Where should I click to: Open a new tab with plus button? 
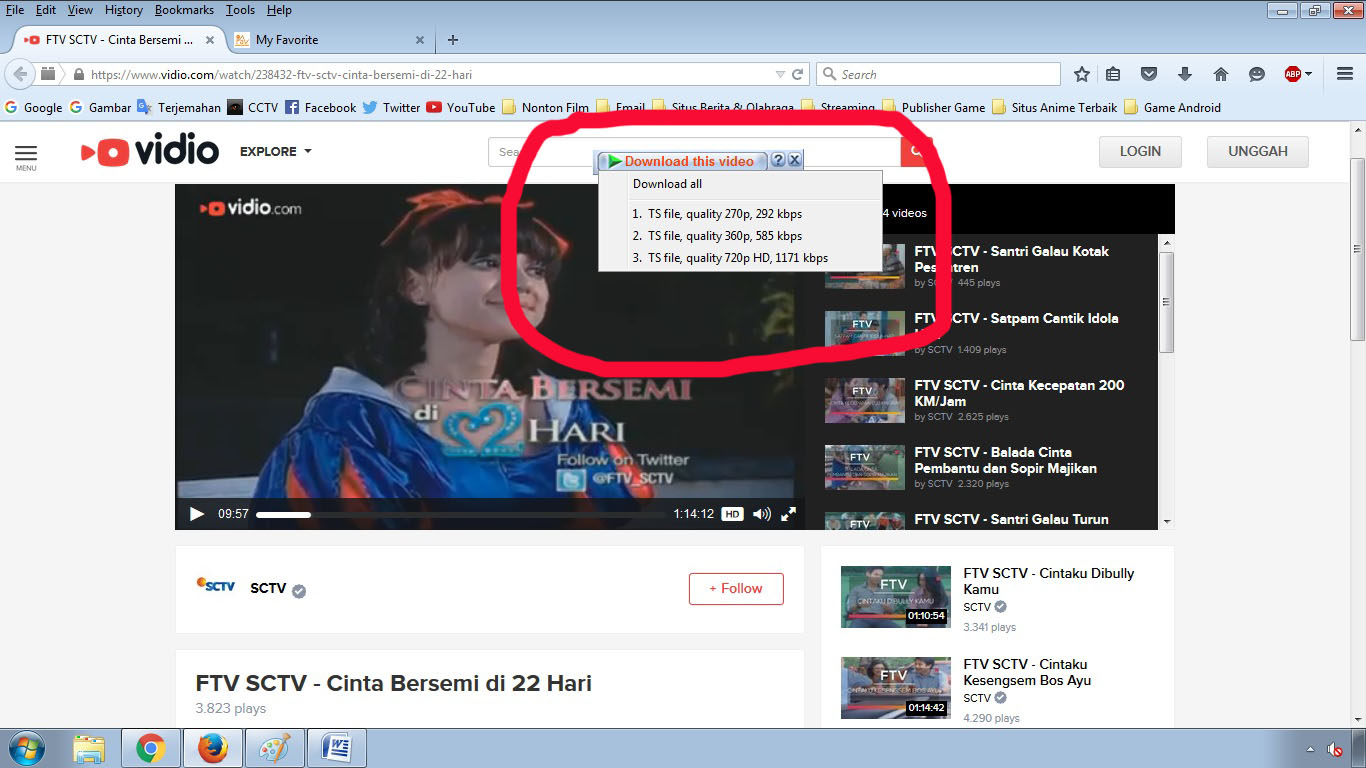453,40
